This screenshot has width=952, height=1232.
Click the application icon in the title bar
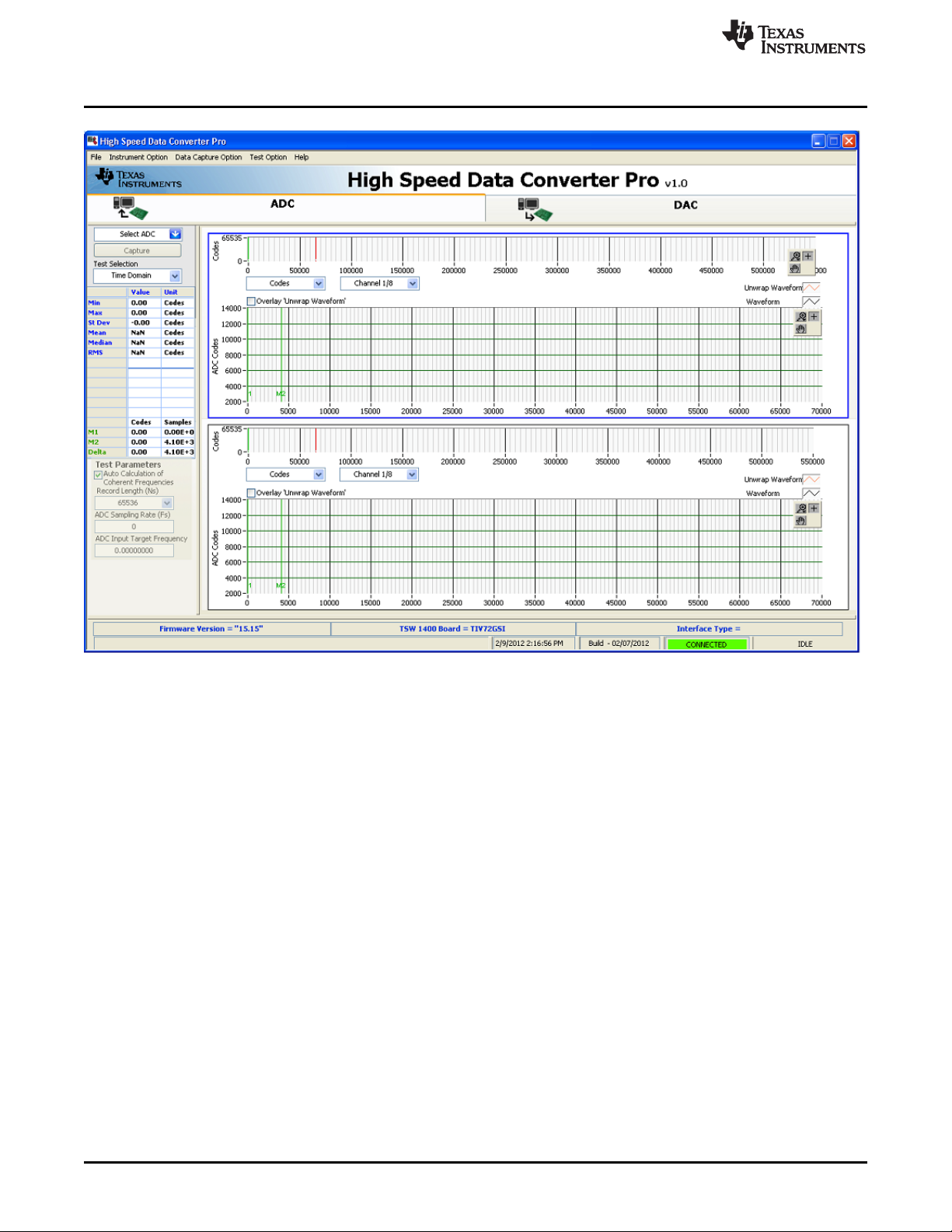pyautogui.click(x=92, y=141)
